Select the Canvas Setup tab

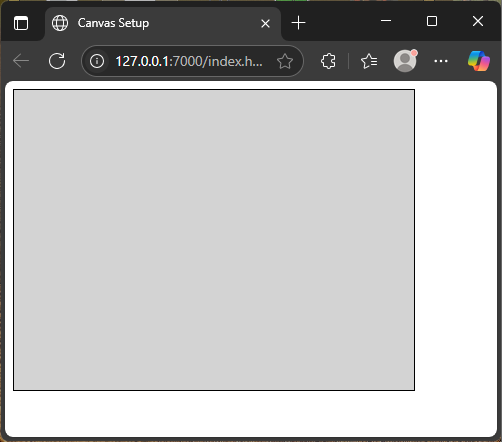[163, 23]
